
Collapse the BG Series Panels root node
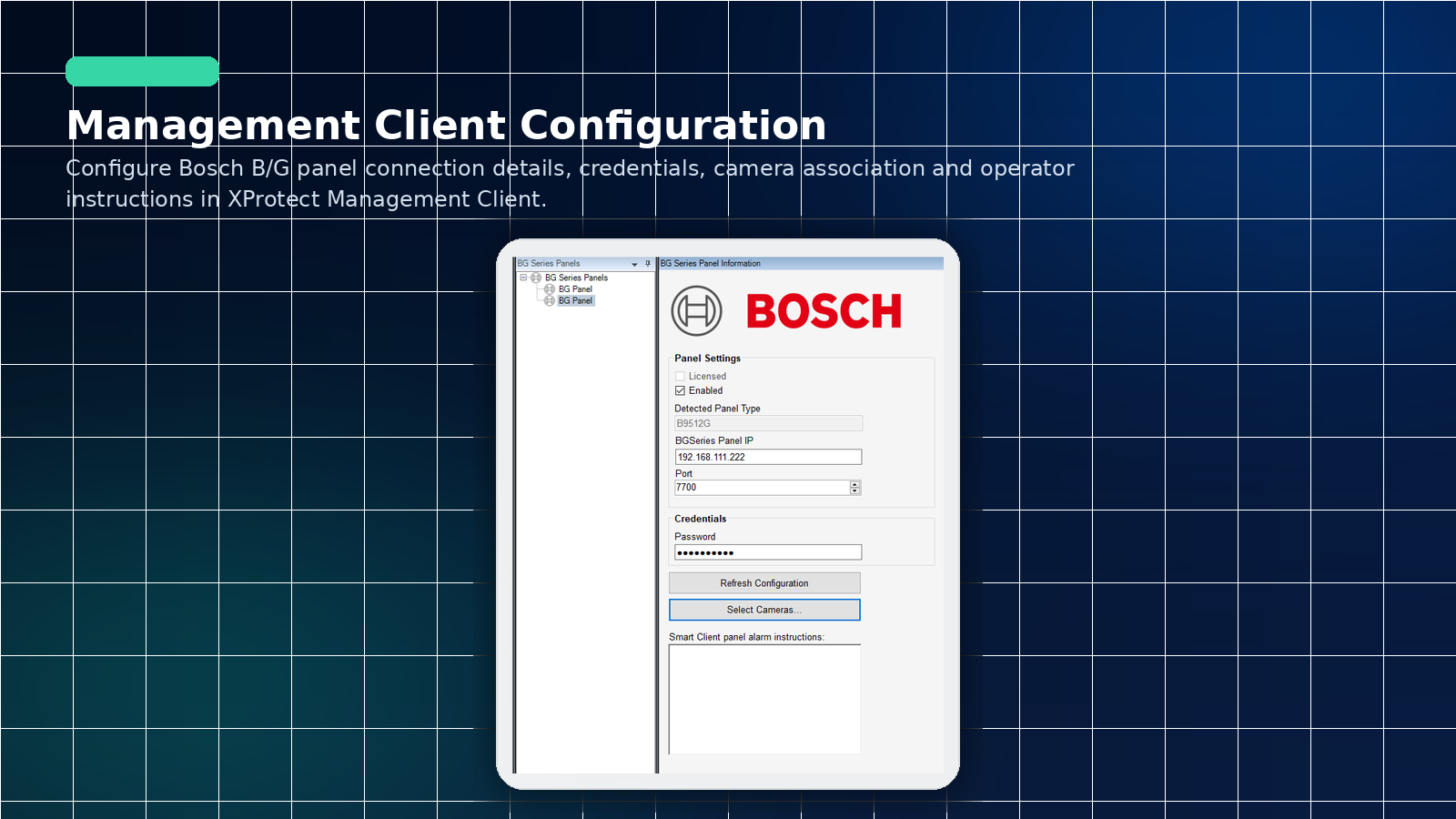pyautogui.click(x=523, y=278)
